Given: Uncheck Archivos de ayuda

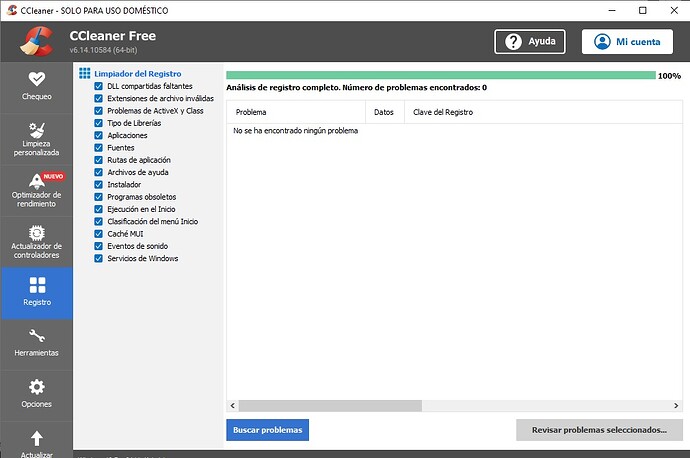Looking at the screenshot, I should coord(99,172).
